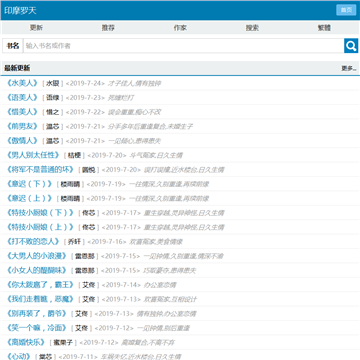Select author 佟芯 in 特技小厨娘（下） row
Viewport: 360px width, 360px height.
click(89, 213)
